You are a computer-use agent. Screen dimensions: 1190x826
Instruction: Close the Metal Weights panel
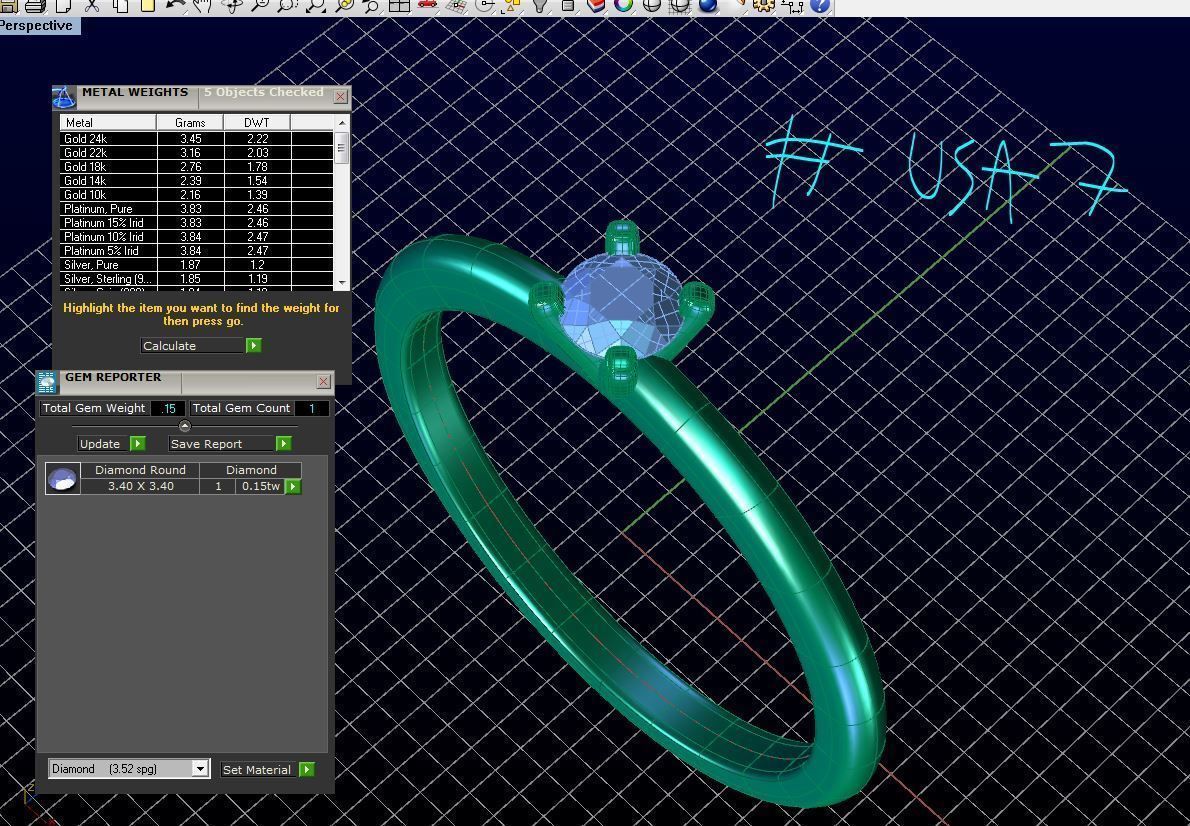[x=341, y=96]
